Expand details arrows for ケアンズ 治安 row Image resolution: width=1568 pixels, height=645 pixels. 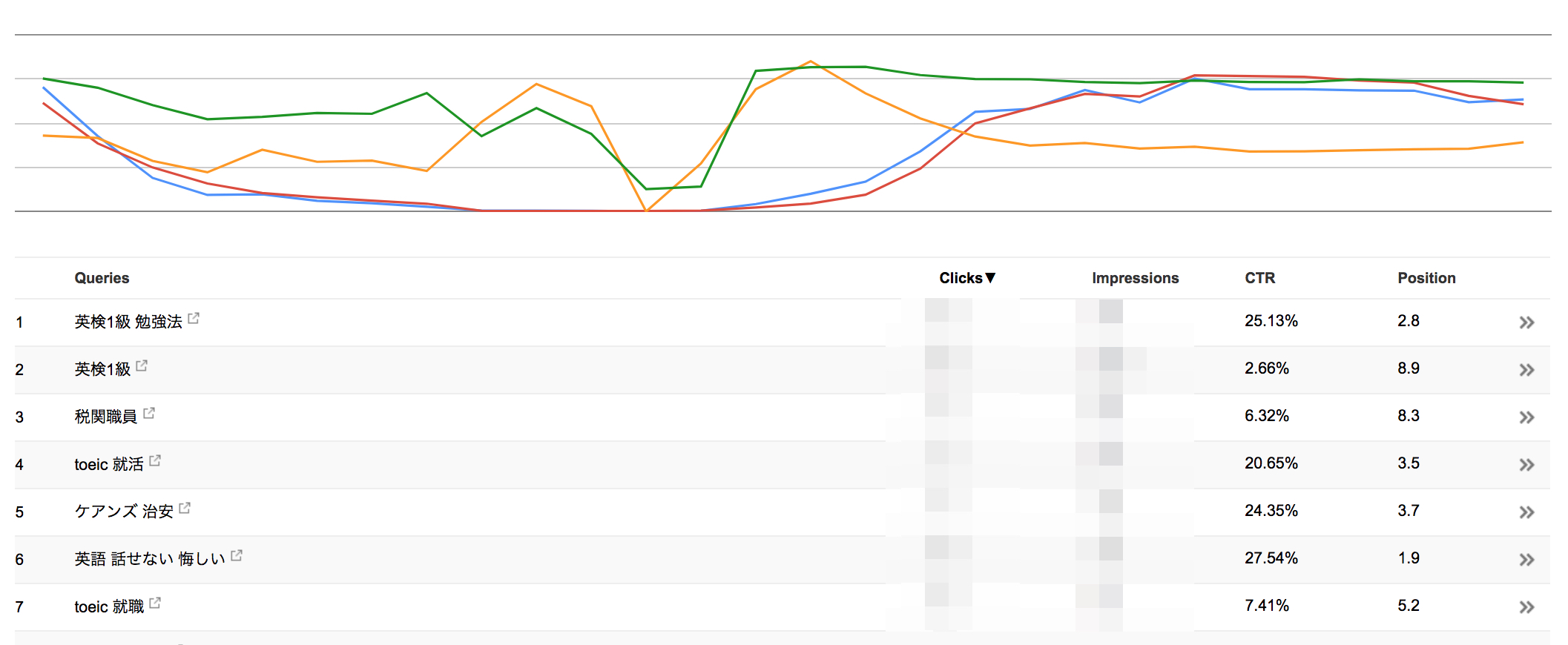point(1526,512)
